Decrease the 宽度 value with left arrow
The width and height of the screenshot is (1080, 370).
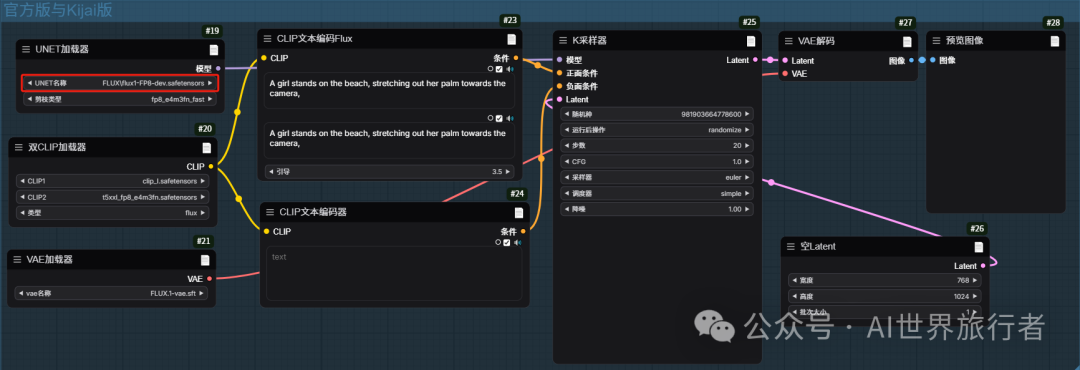point(793,280)
